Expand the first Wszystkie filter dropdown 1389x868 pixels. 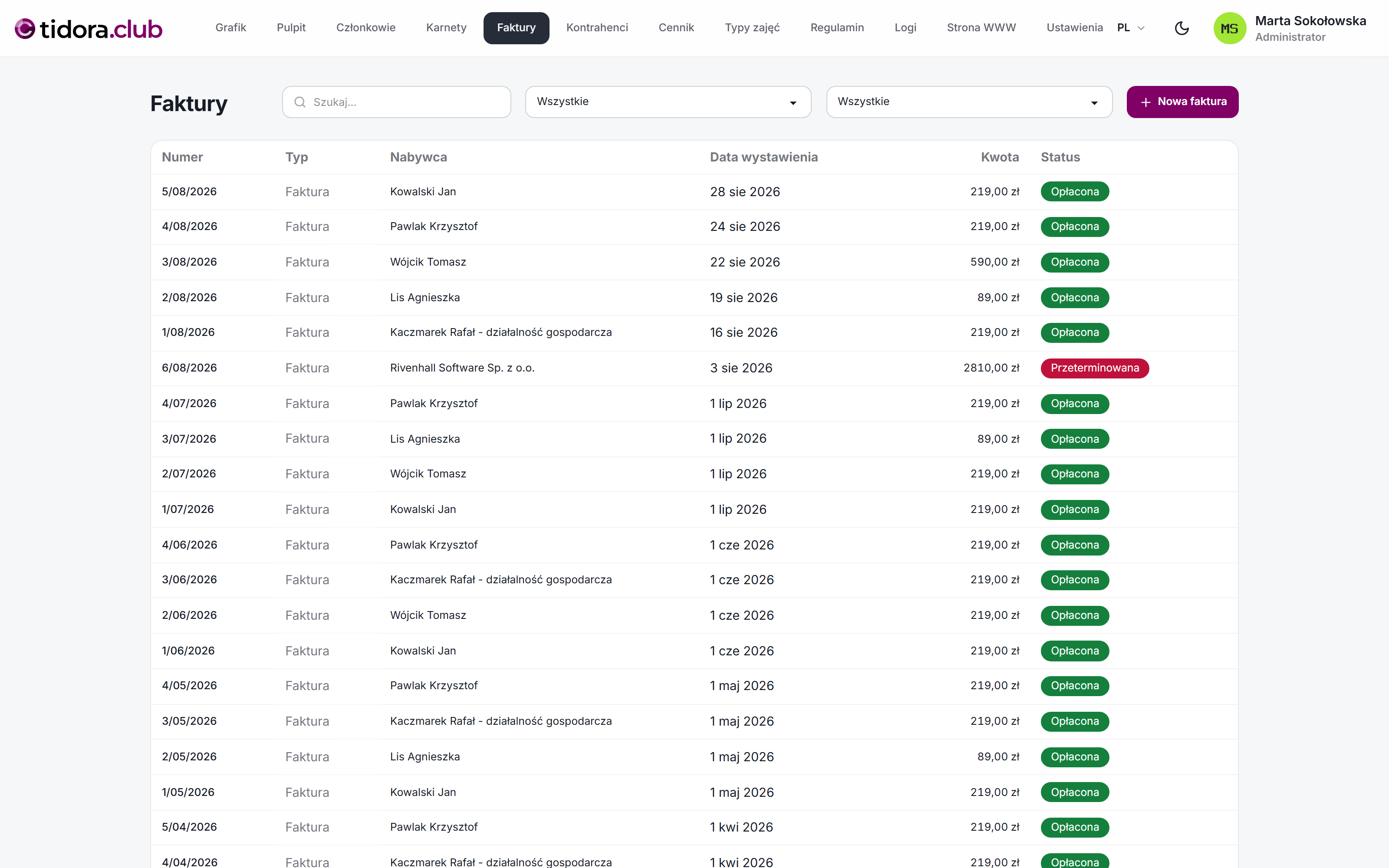[668, 102]
